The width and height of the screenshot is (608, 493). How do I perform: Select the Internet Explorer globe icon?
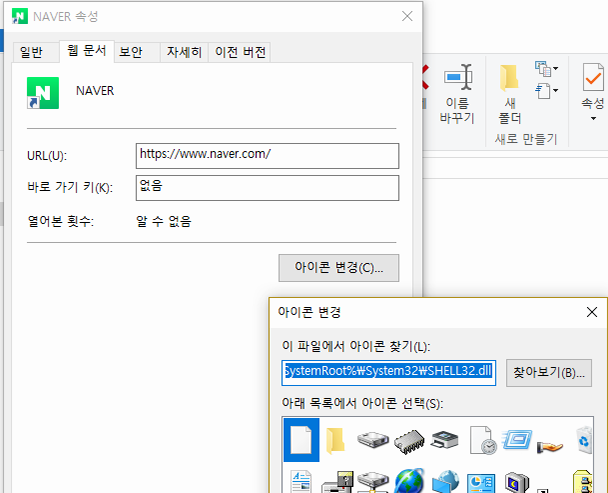(409, 481)
